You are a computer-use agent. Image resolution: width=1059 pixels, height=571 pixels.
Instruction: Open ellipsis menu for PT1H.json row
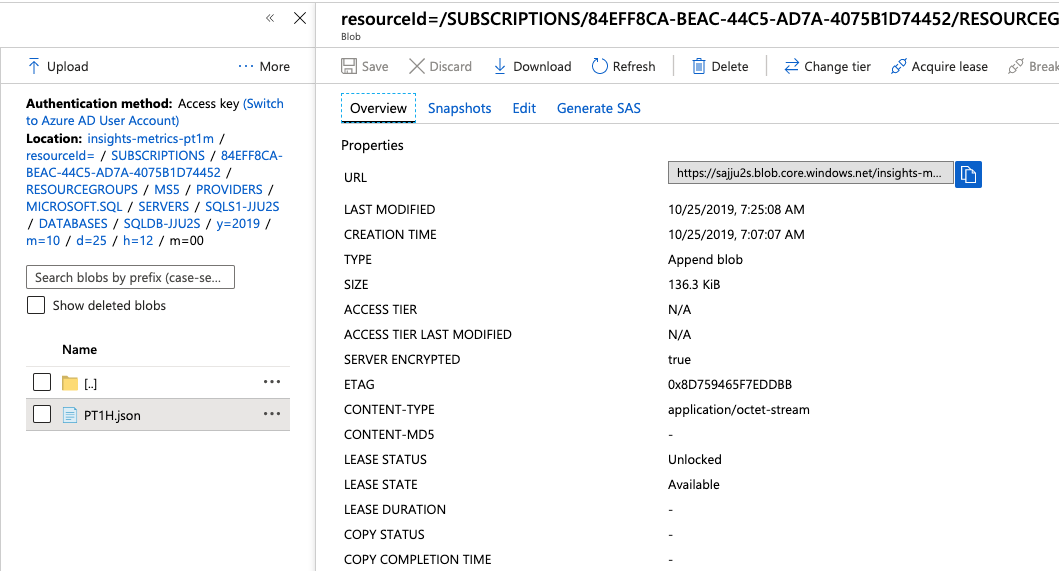click(272, 414)
